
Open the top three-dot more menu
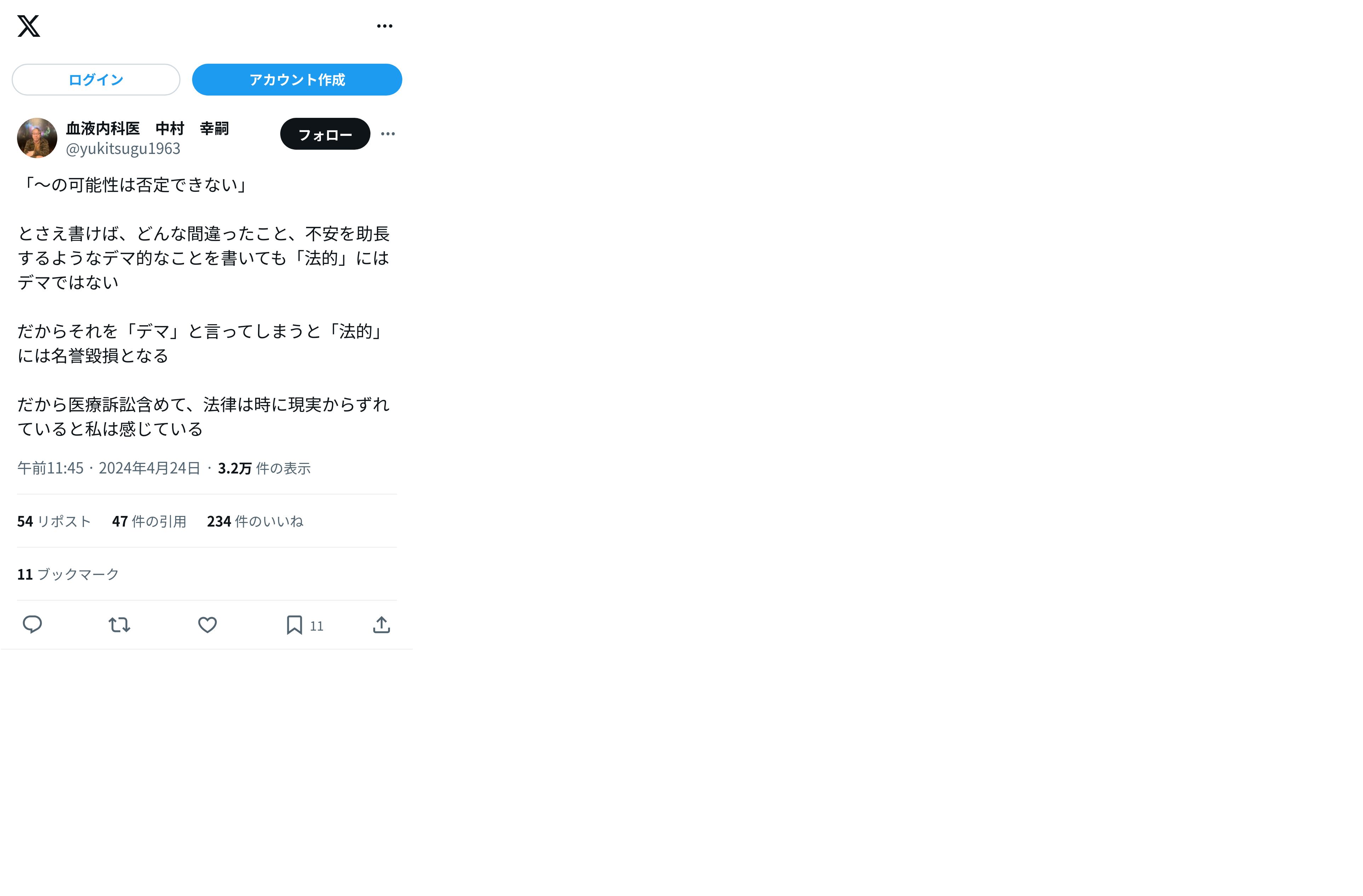pos(385,26)
